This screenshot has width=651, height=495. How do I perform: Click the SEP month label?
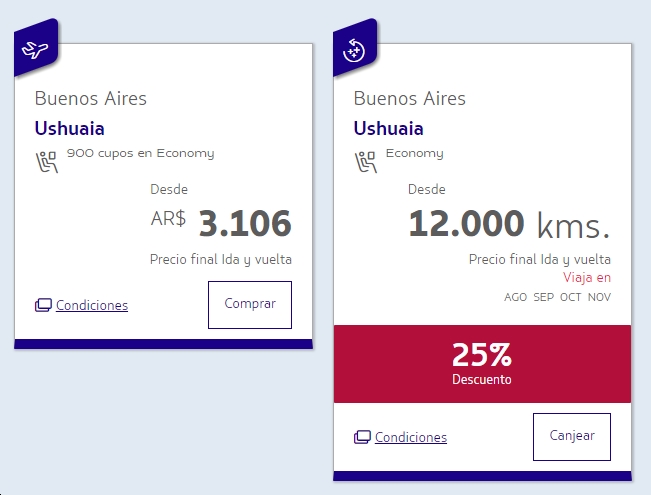544,297
